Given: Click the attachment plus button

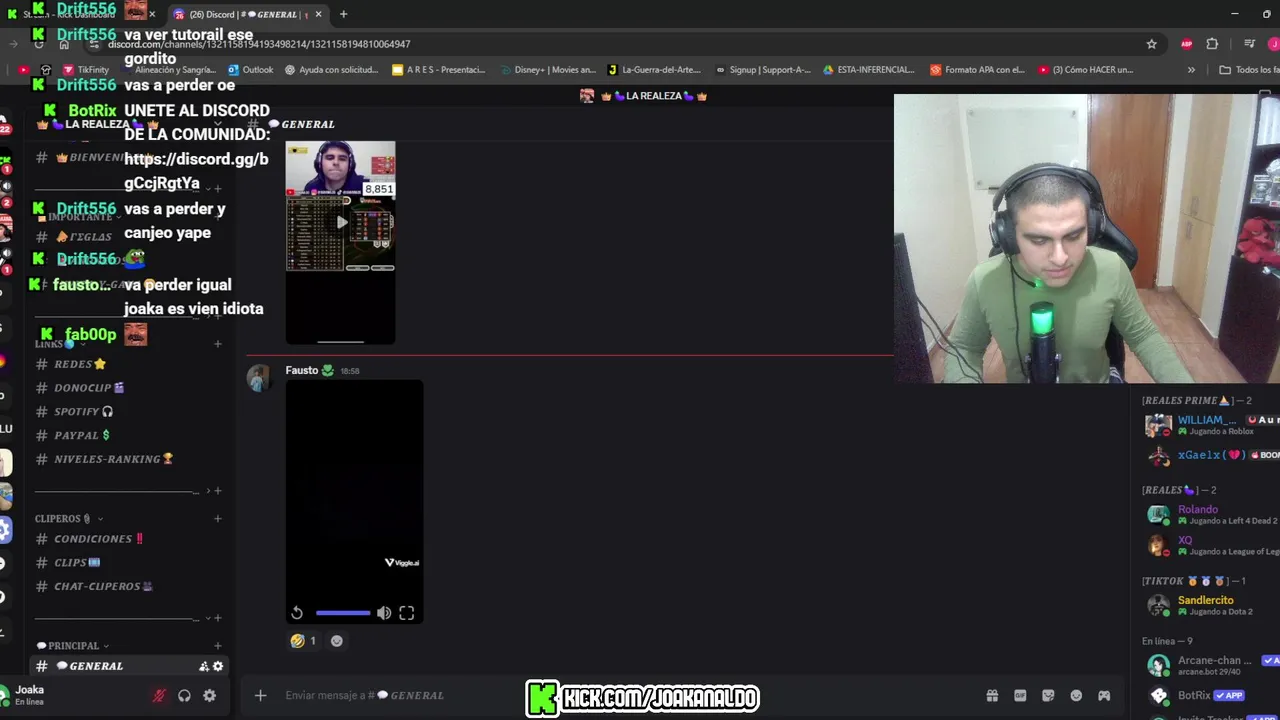Looking at the screenshot, I should 260,695.
